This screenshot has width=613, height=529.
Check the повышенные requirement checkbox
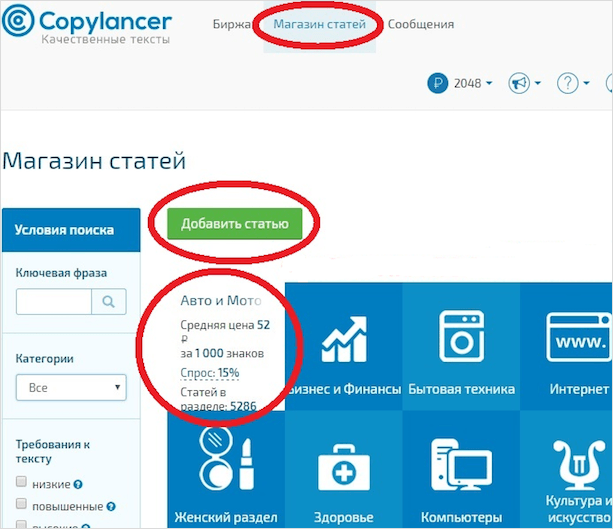[21, 506]
